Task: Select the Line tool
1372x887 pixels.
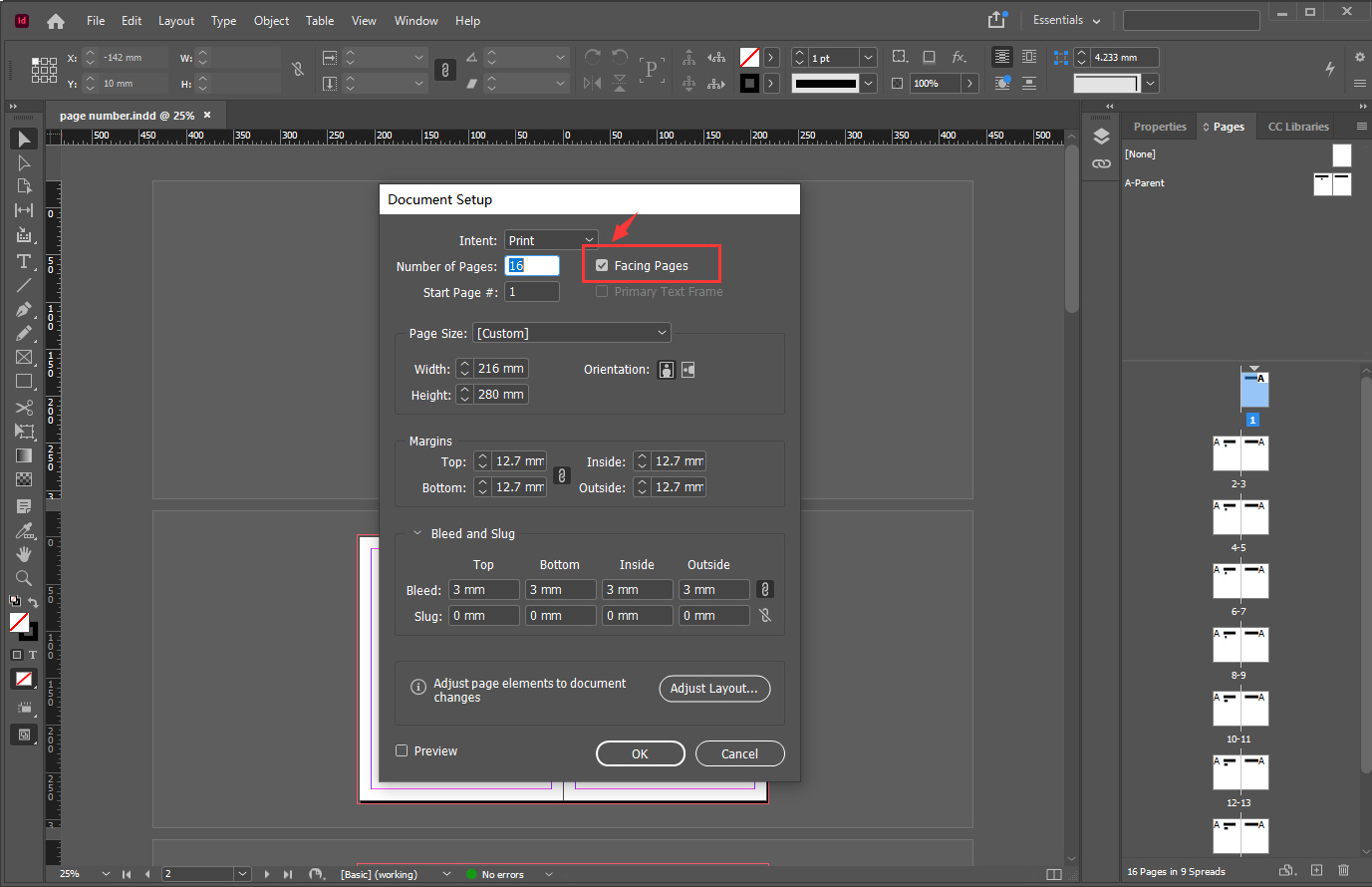Action: [24, 285]
